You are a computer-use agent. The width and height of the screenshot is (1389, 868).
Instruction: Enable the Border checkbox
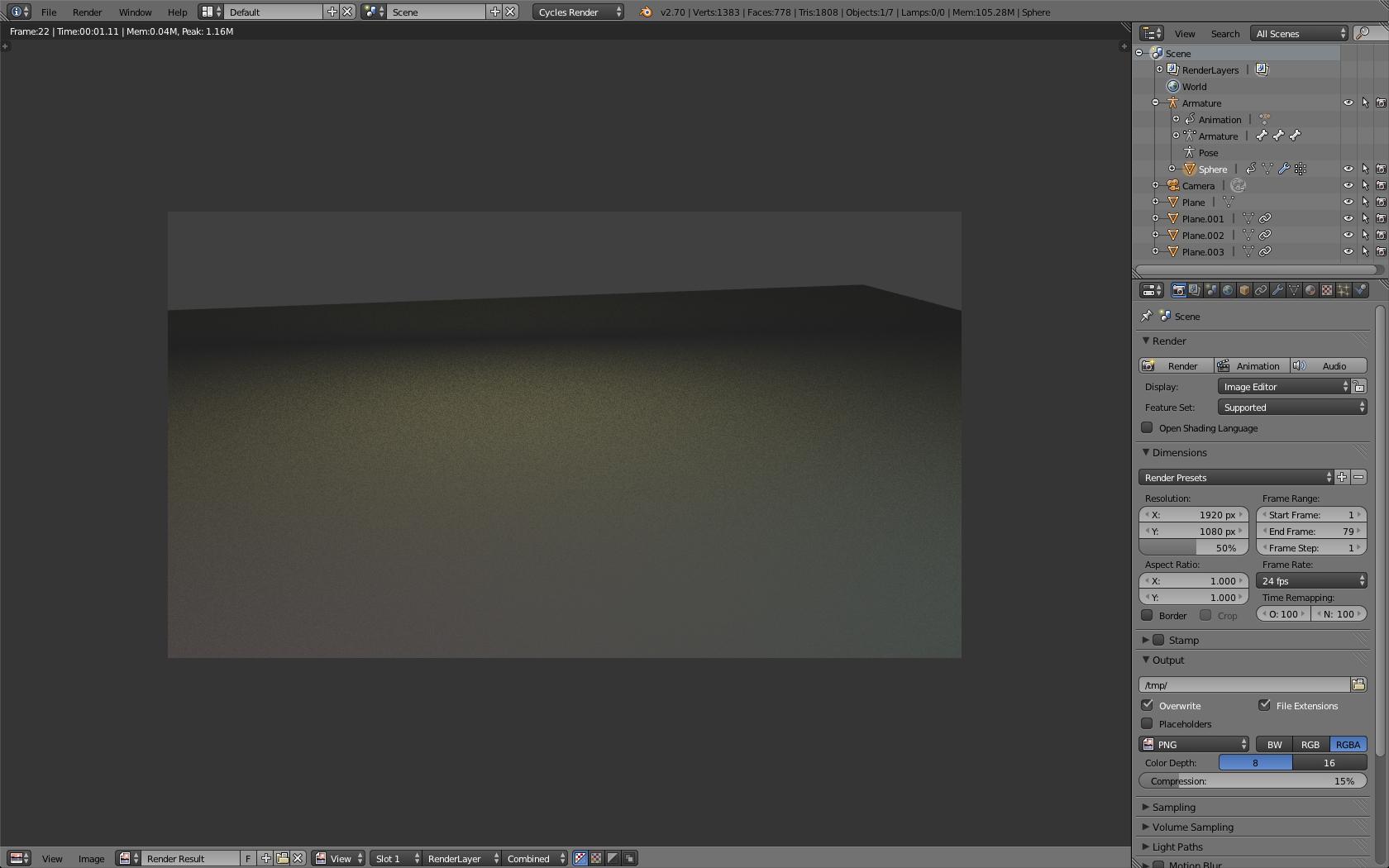[x=1147, y=615]
